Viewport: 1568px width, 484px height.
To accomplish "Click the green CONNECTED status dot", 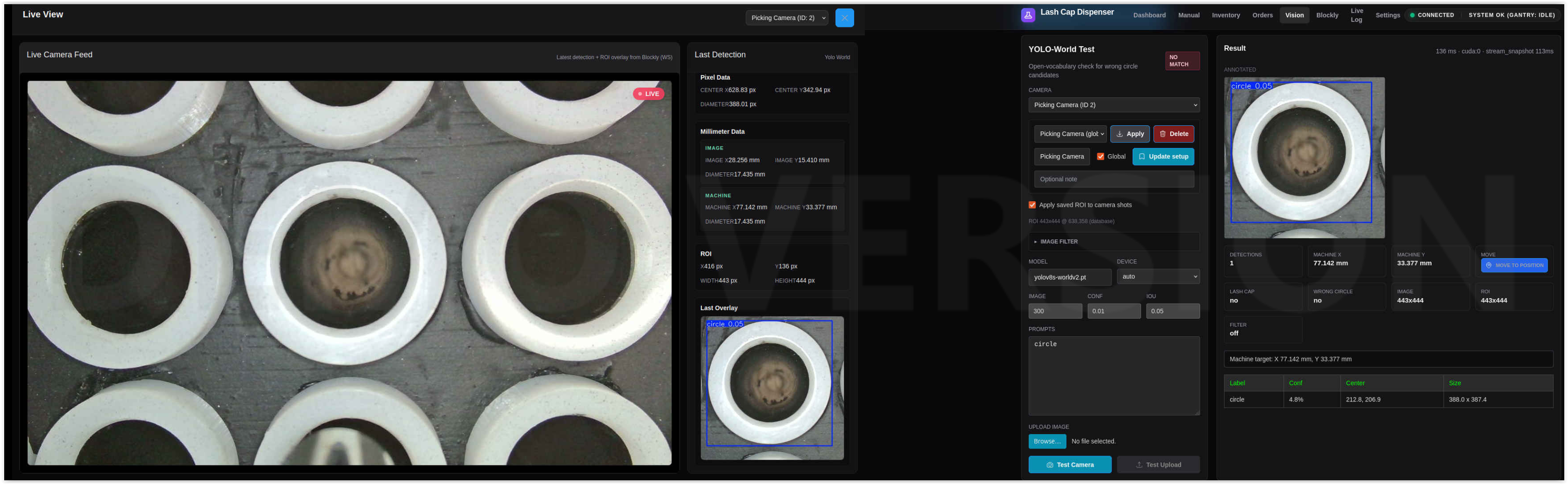I will tap(1412, 15).
